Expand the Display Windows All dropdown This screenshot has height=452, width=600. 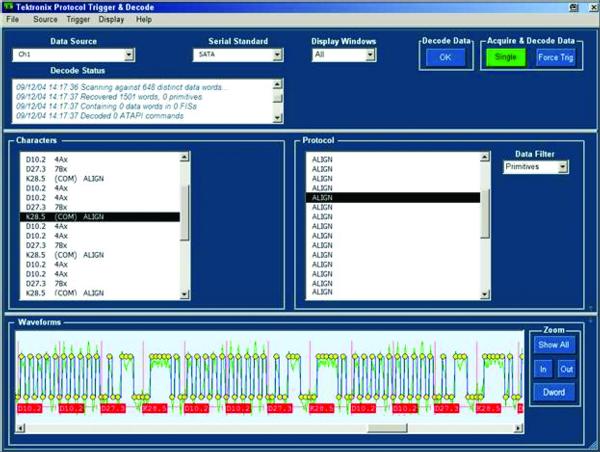[370, 55]
